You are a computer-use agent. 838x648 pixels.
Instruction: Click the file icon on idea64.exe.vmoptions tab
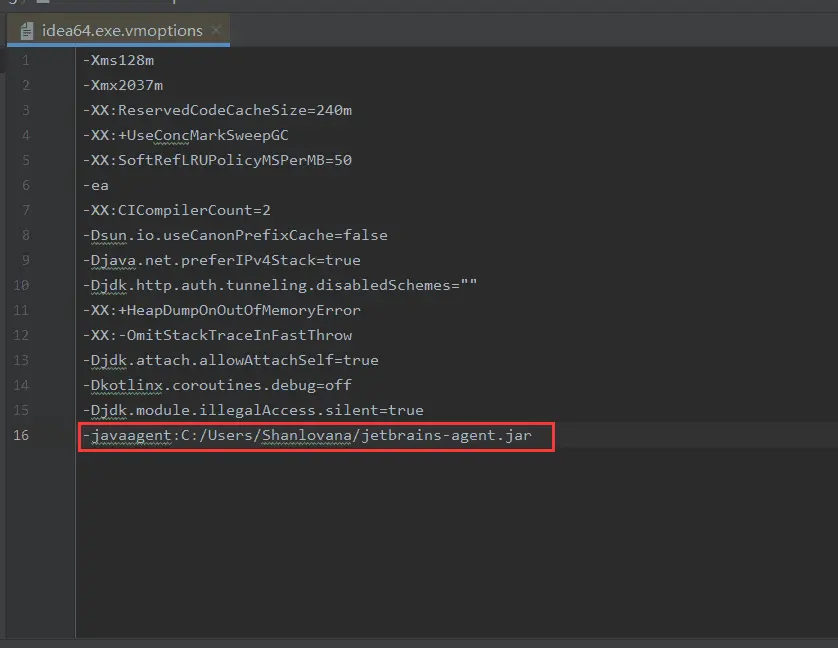point(27,31)
